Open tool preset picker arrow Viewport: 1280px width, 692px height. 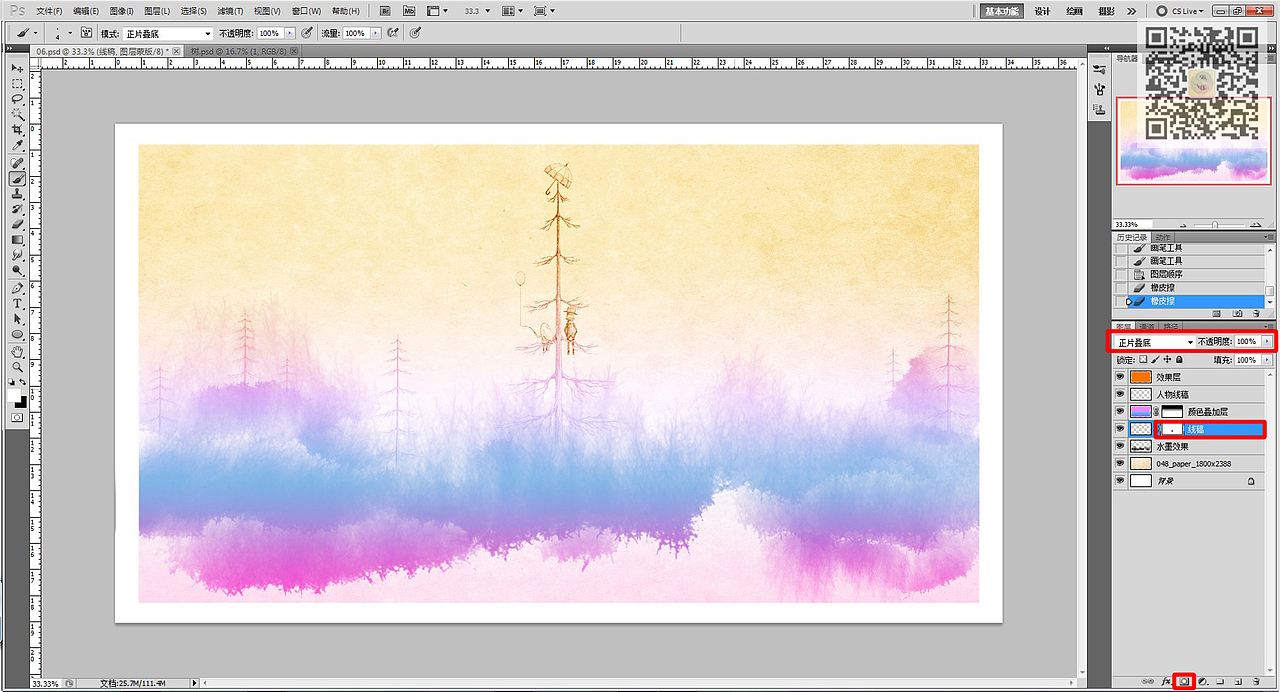pos(37,33)
